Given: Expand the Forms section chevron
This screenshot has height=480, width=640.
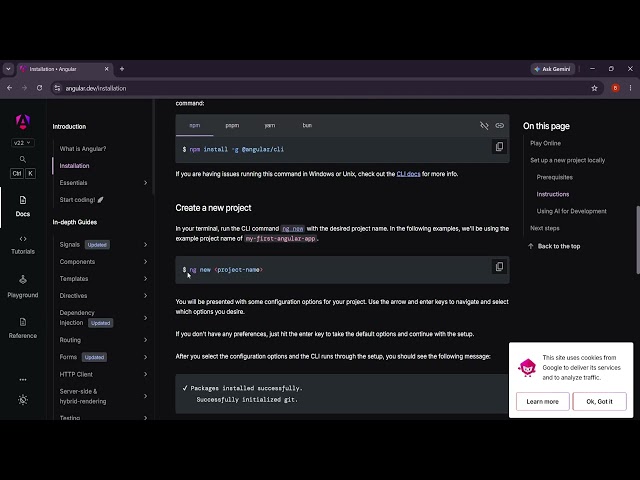Looking at the screenshot, I should click(145, 357).
